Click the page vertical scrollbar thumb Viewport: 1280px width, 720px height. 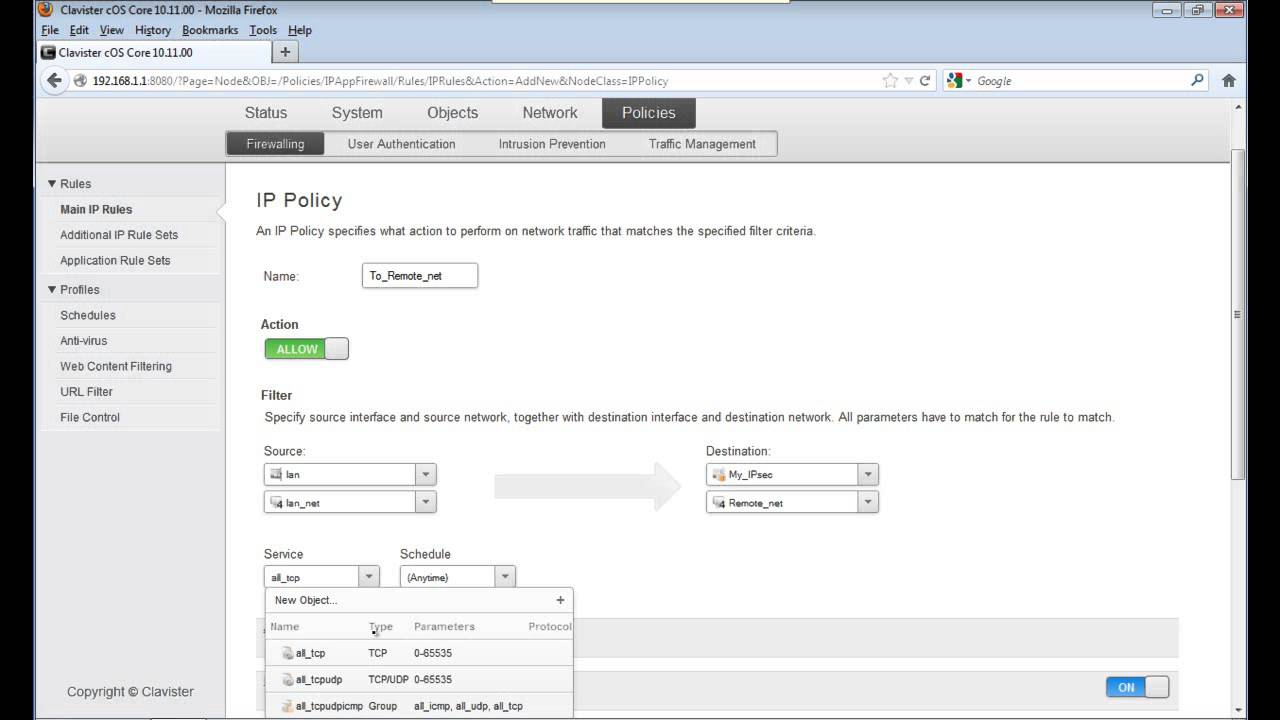pyautogui.click(x=1238, y=315)
